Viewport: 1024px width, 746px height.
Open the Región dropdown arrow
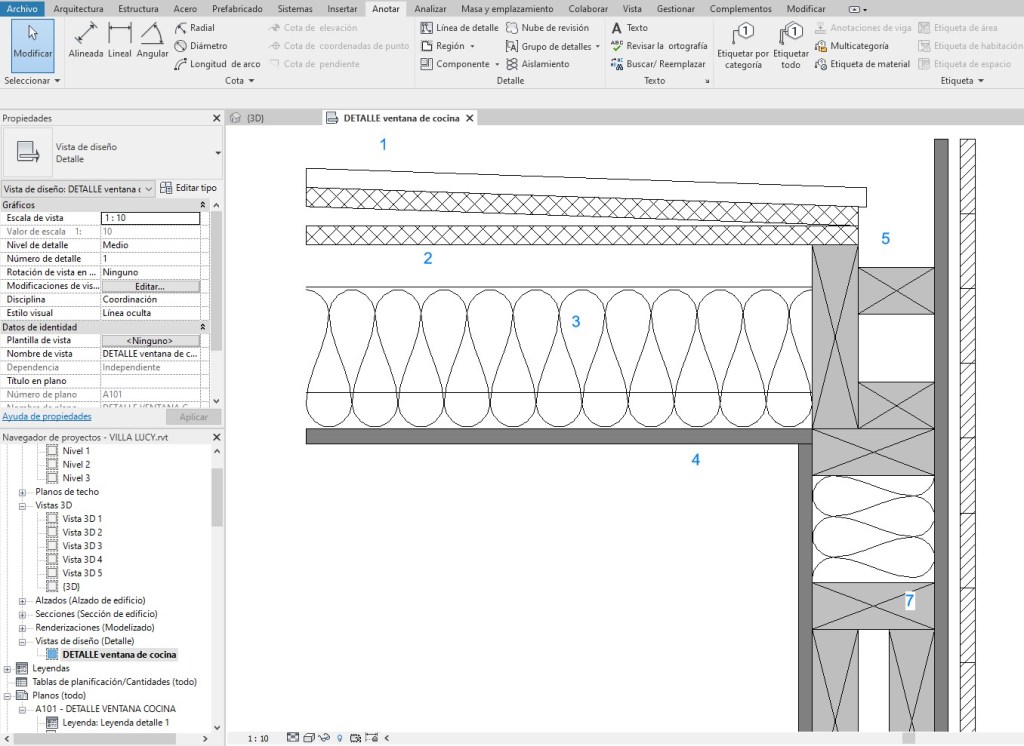(x=472, y=46)
